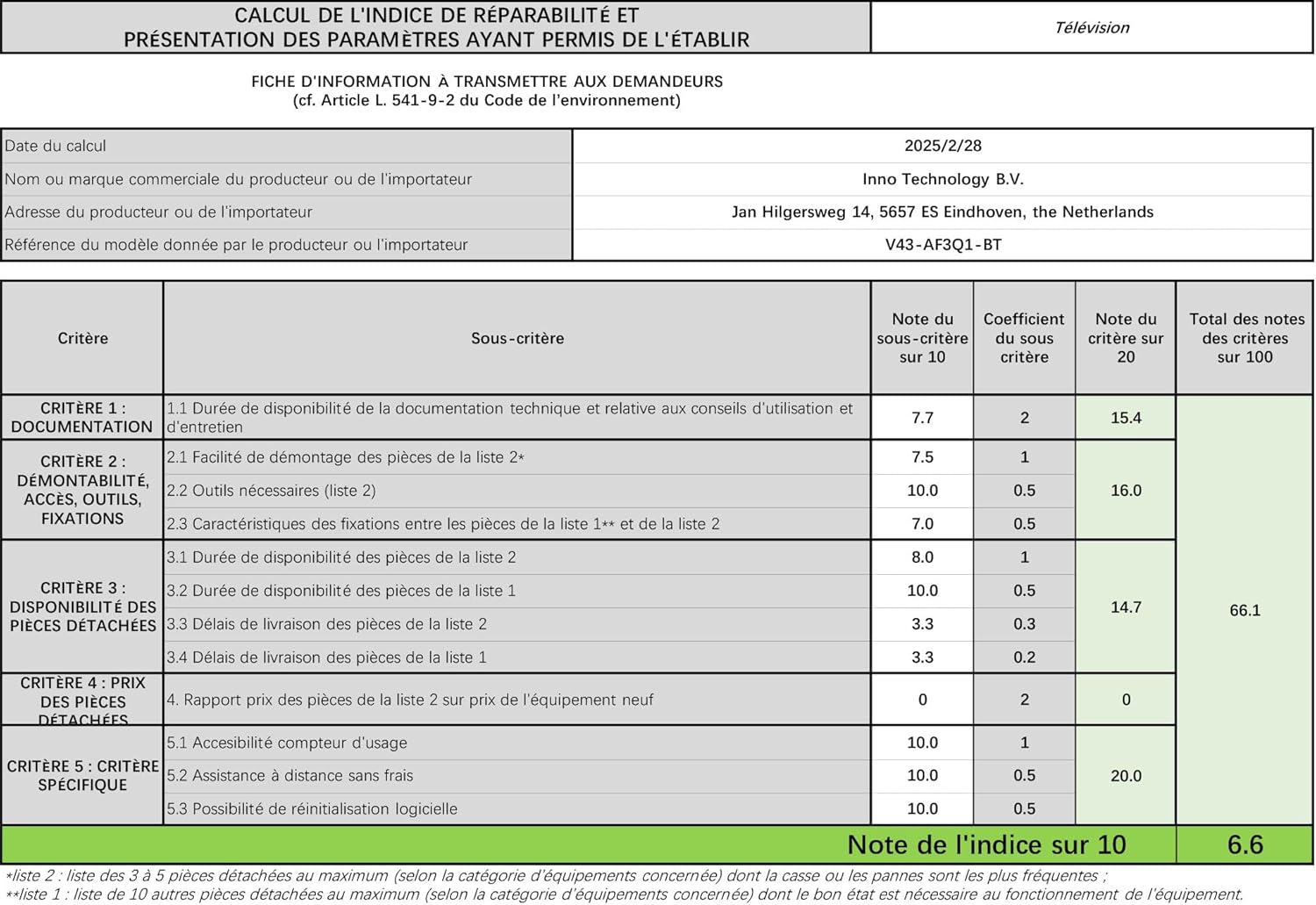Viewport: 1316px width, 905px height.
Task: Select the calculation date cell 2025/2/28
Action: tap(942, 146)
